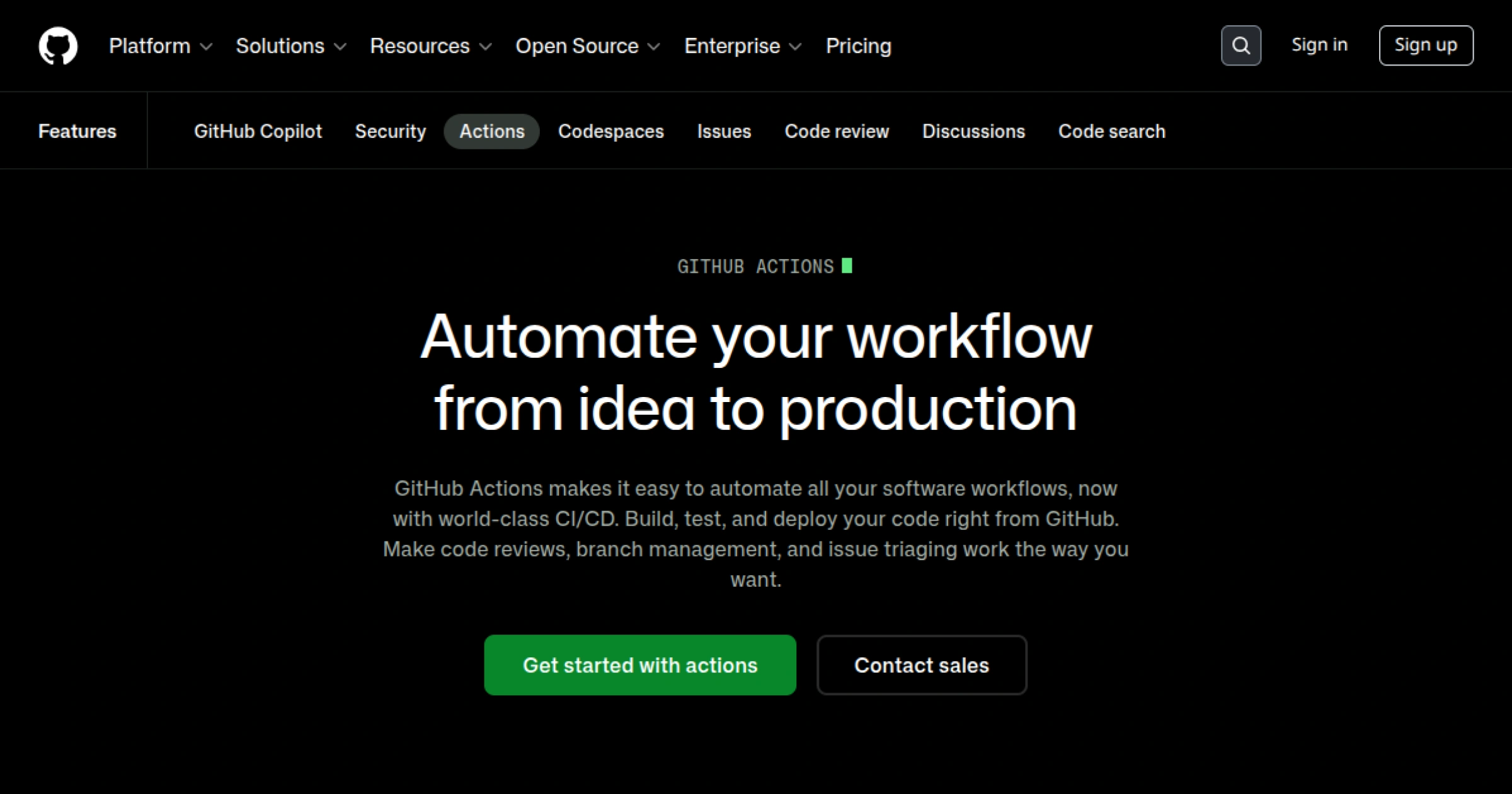Open the Features section link
The width and height of the screenshot is (1512, 794).
pyautogui.click(x=77, y=131)
